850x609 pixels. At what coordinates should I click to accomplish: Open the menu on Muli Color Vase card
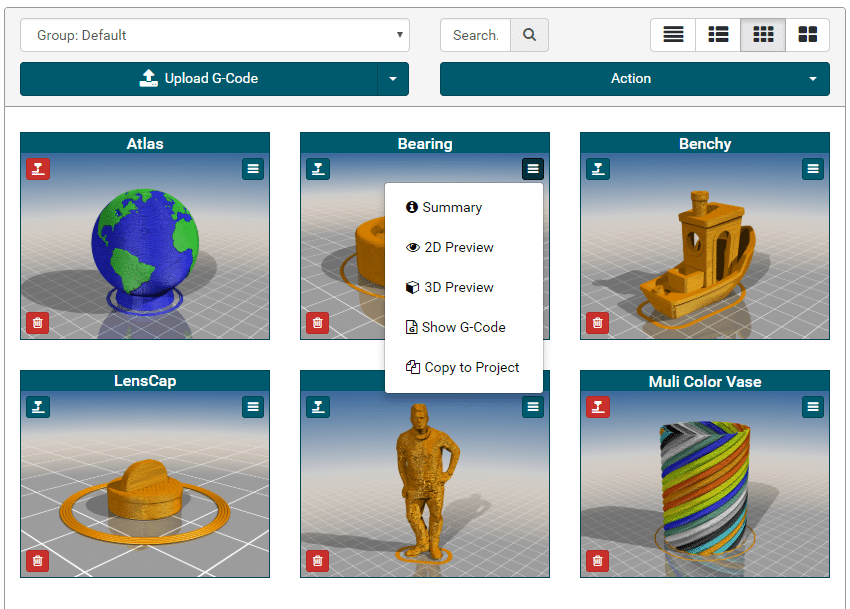click(813, 407)
